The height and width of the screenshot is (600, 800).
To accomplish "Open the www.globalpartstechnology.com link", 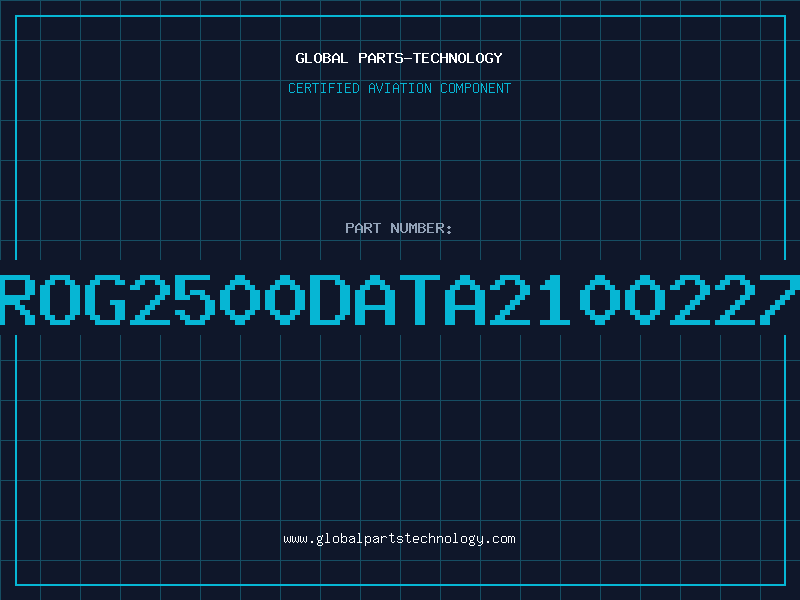I will point(399,539).
